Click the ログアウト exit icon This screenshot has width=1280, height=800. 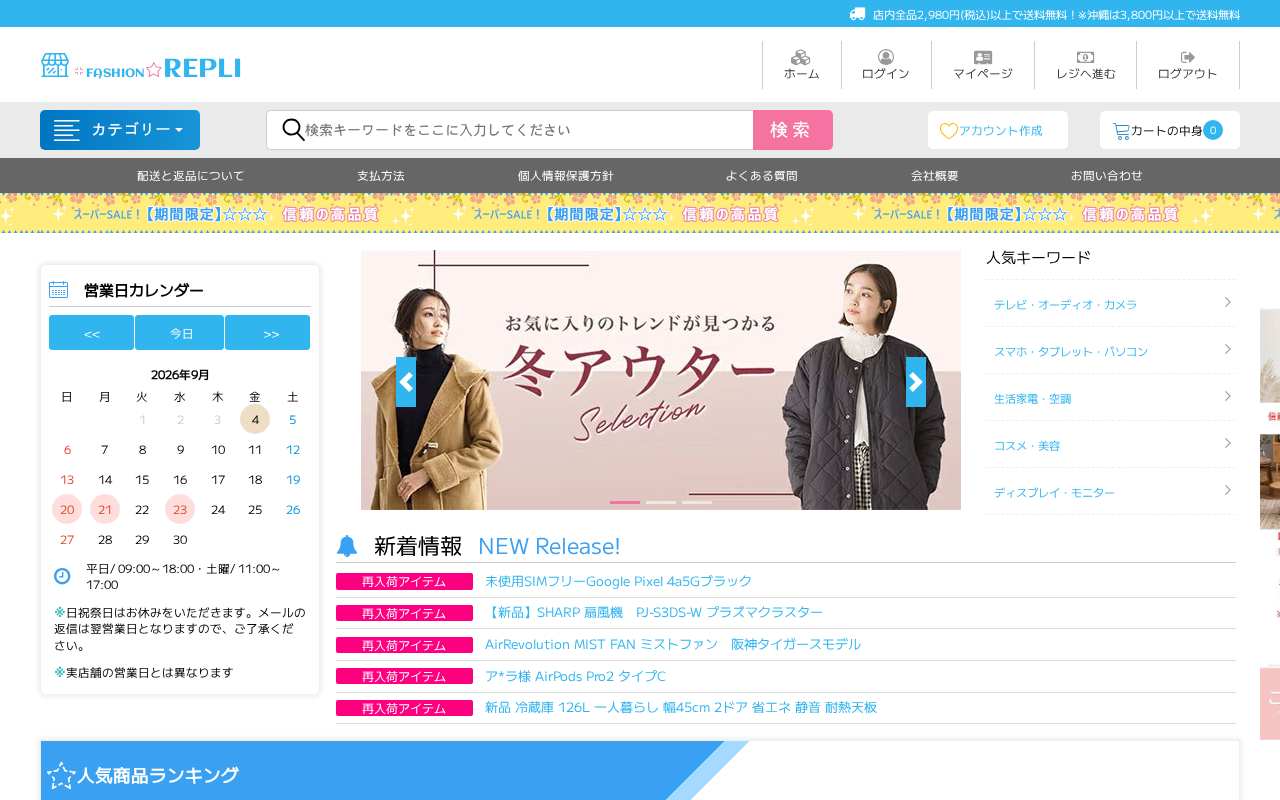[x=1188, y=58]
